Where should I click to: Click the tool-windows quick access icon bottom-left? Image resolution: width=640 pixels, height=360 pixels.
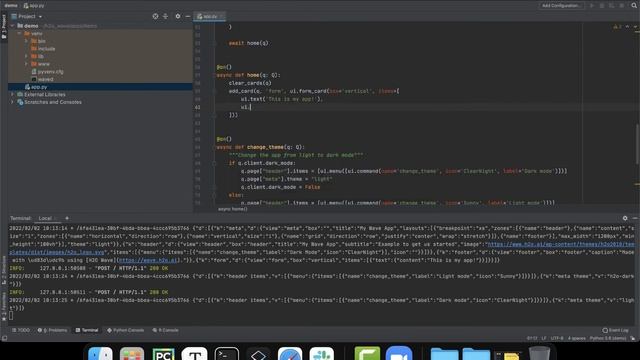pos(4,338)
